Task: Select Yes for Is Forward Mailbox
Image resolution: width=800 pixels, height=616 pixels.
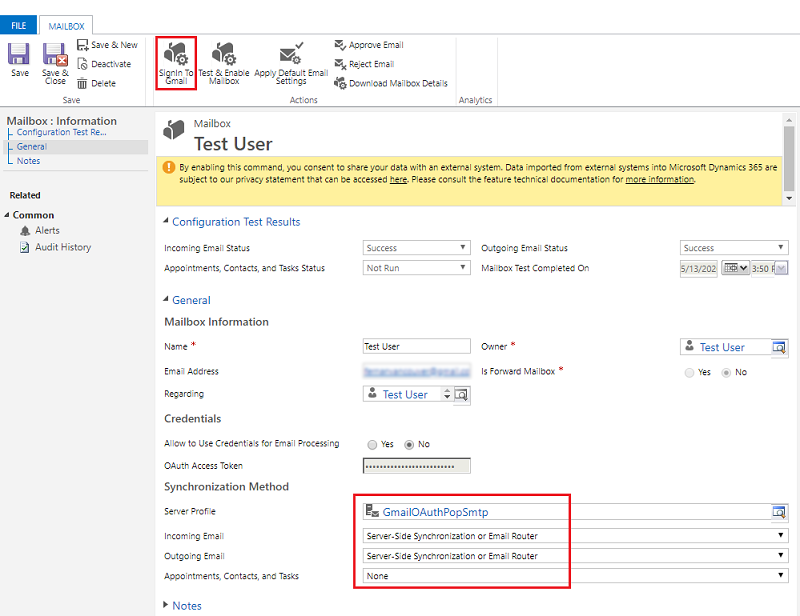Action: (689, 373)
